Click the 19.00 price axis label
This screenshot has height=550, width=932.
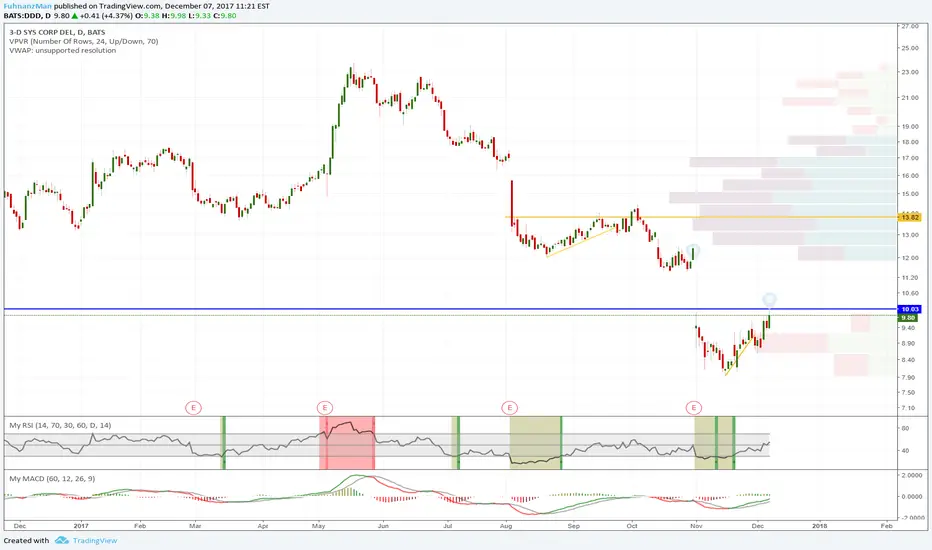909,126
